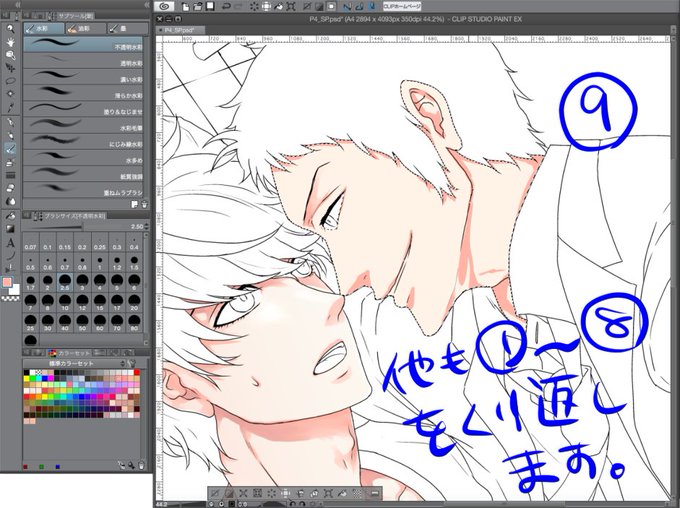Select the 重ねムラブラシ brush

pos(83,190)
